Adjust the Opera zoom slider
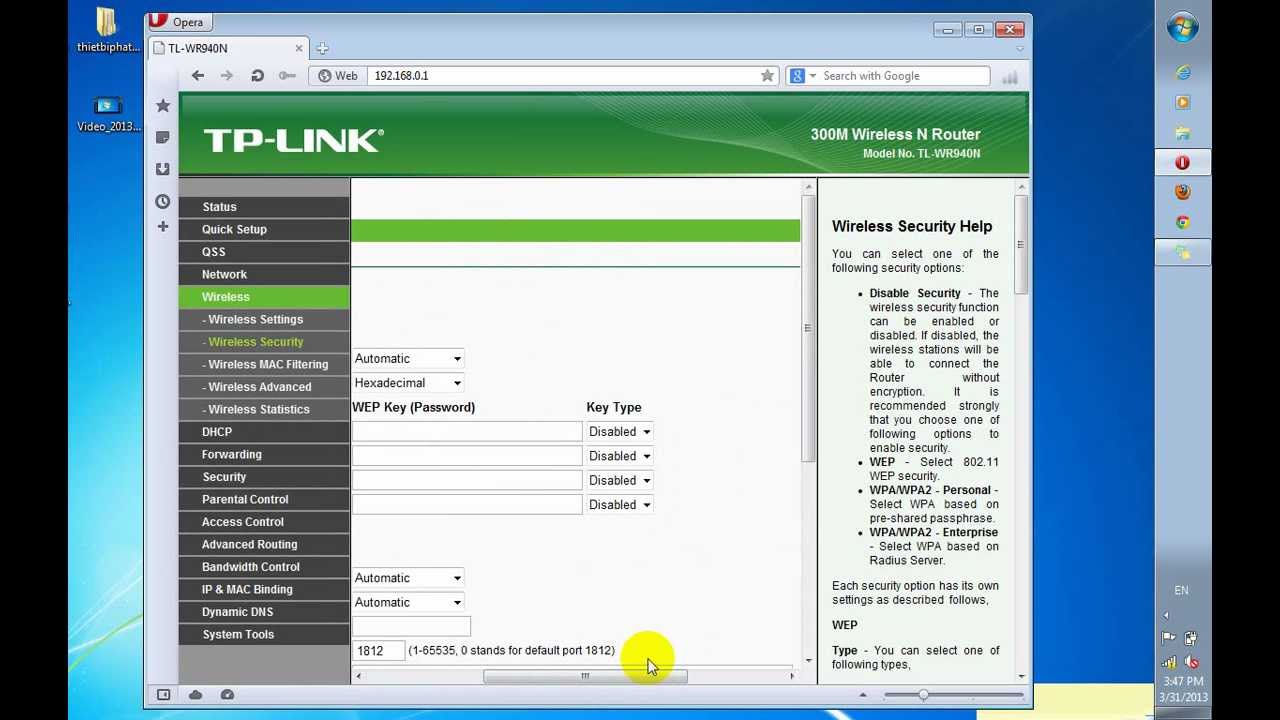The height and width of the screenshot is (720, 1280). pos(923,694)
